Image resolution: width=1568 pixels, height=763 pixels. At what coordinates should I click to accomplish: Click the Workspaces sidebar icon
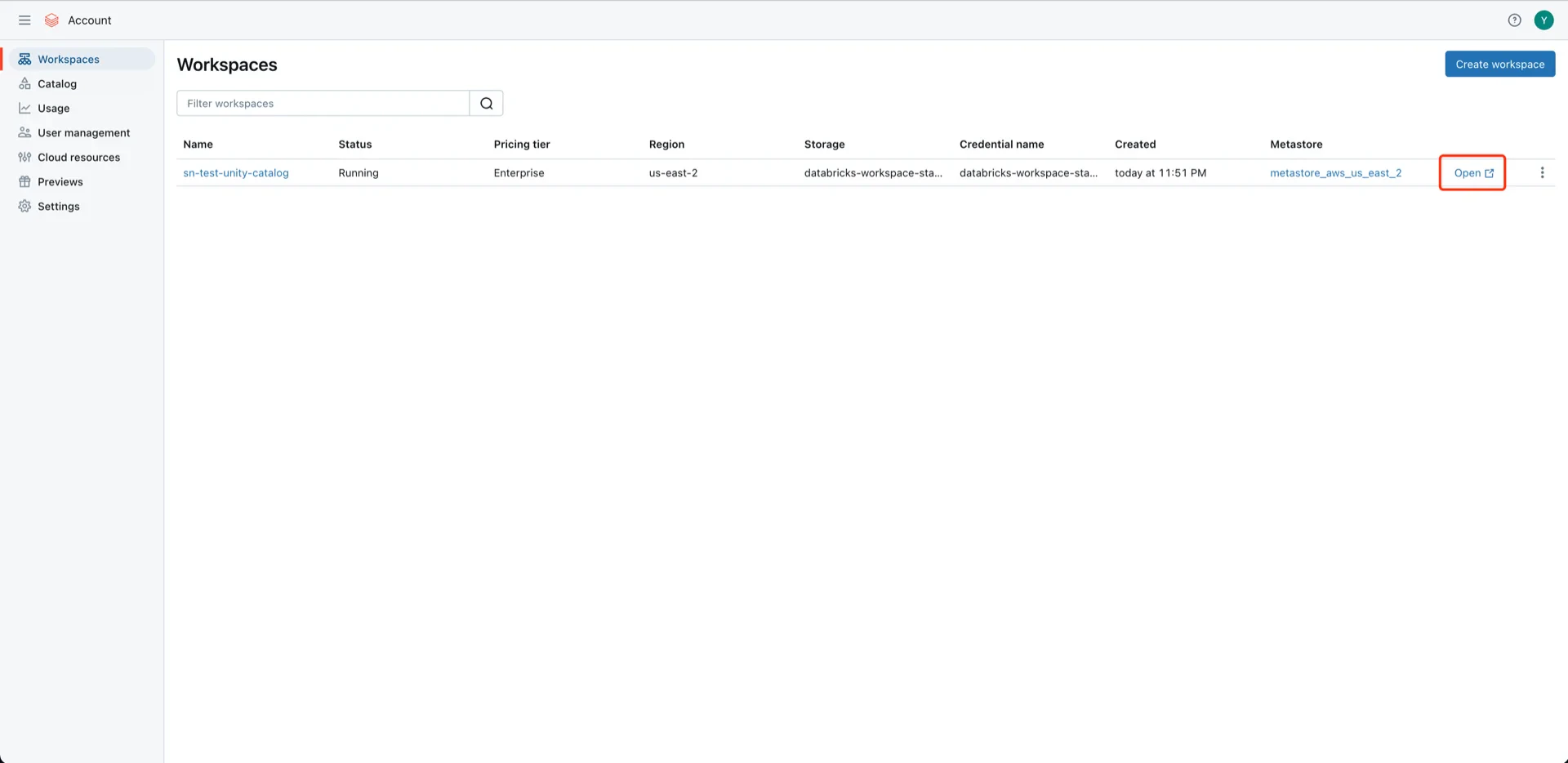(24, 59)
